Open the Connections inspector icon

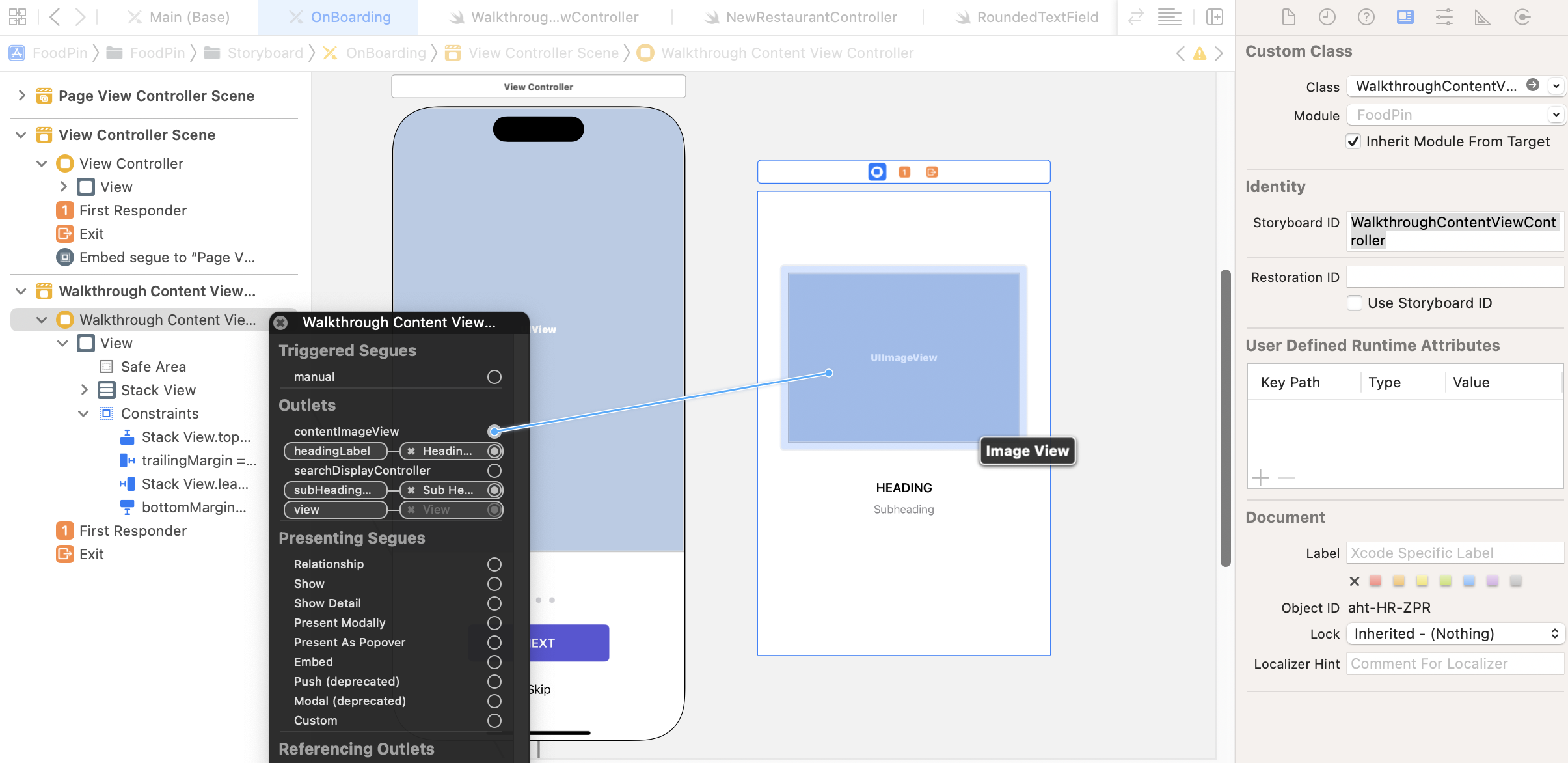click(x=1522, y=17)
